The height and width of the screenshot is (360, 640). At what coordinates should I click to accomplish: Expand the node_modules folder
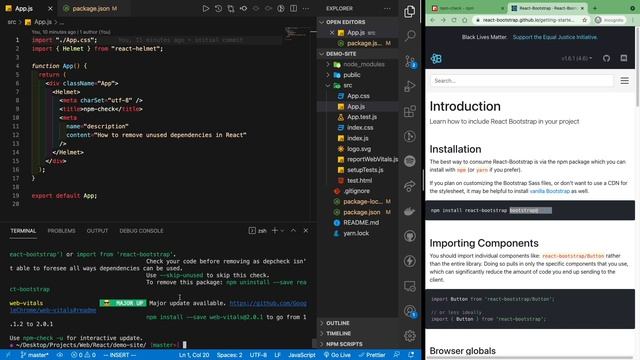[327, 64]
